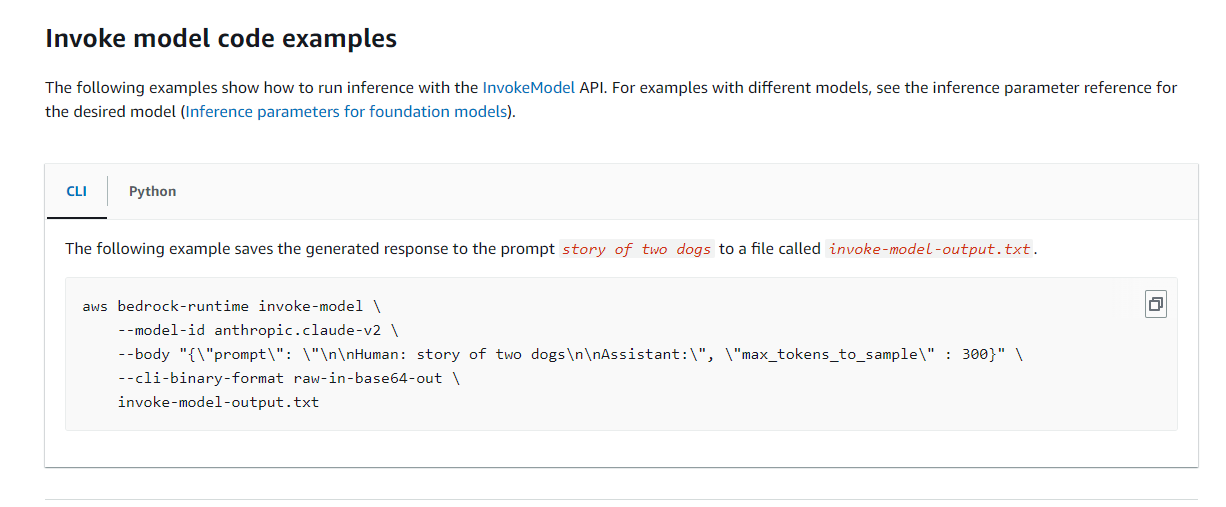Click the 'Invoke model code examples' heading
Image resolution: width=1226 pixels, height=507 pixels.
pos(221,39)
